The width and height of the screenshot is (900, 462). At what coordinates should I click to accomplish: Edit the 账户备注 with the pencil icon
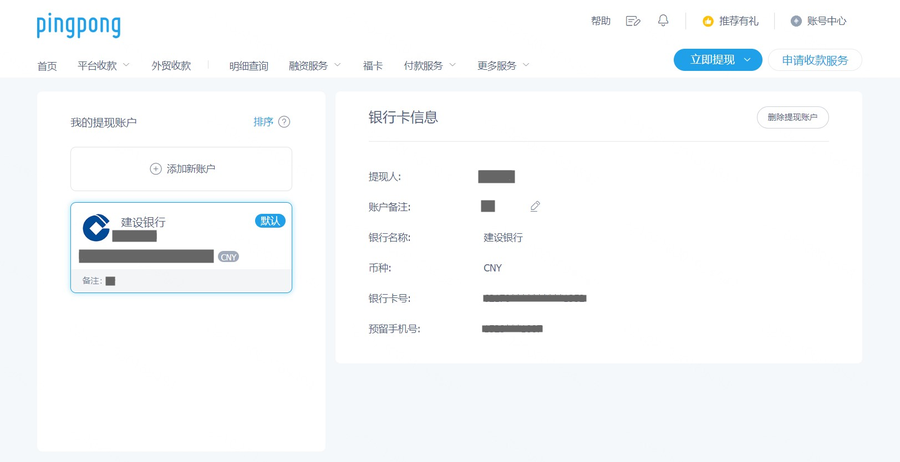[x=535, y=207]
